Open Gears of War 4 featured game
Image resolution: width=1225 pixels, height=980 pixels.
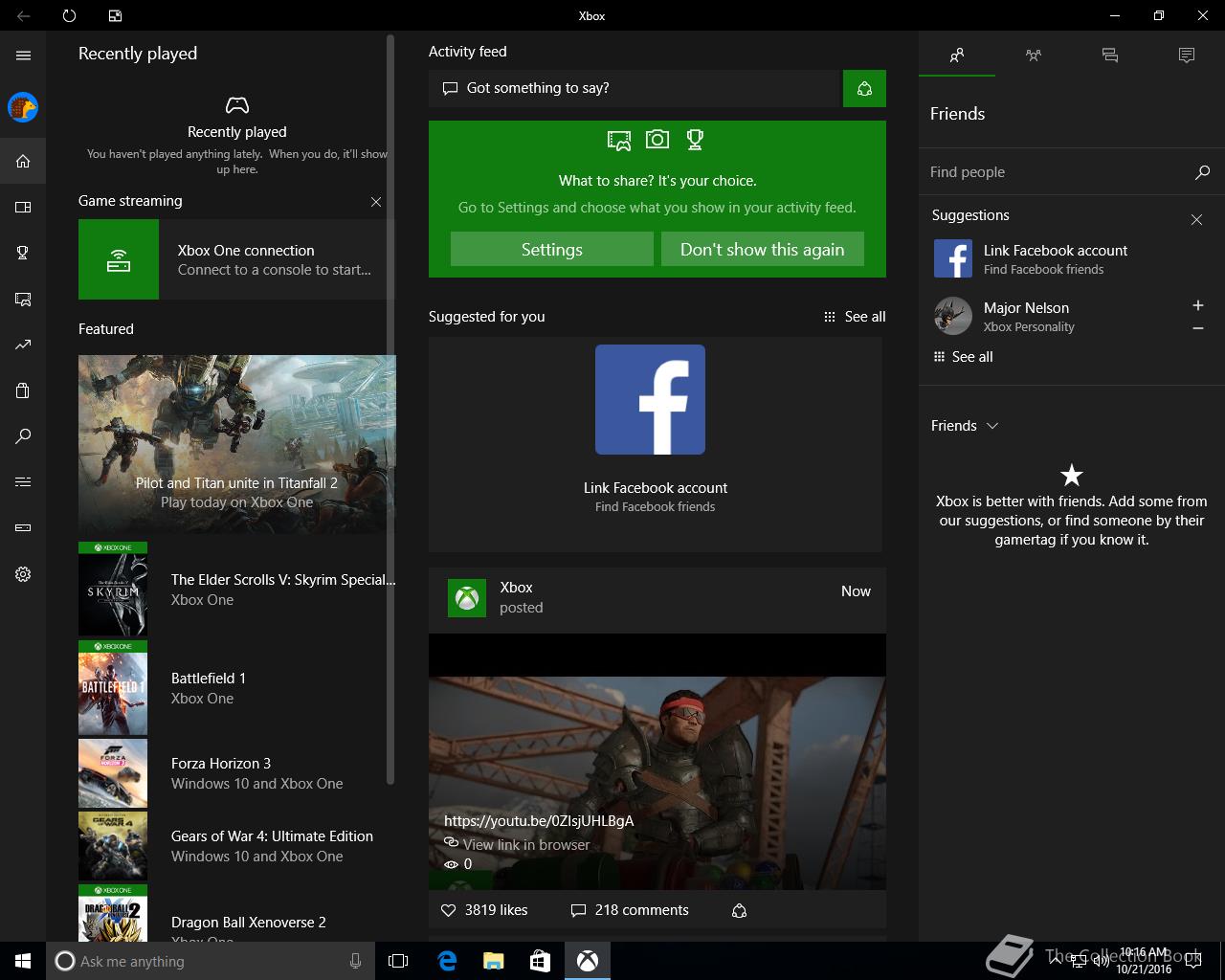236,846
